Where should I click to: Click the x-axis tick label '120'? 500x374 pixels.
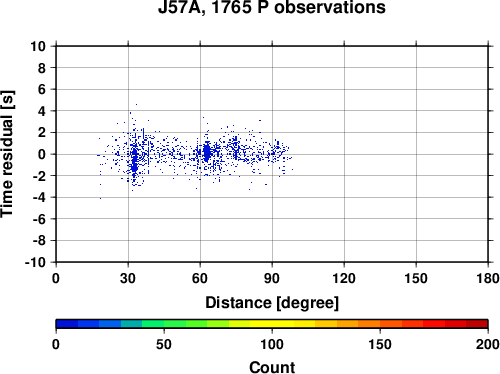coord(344,278)
